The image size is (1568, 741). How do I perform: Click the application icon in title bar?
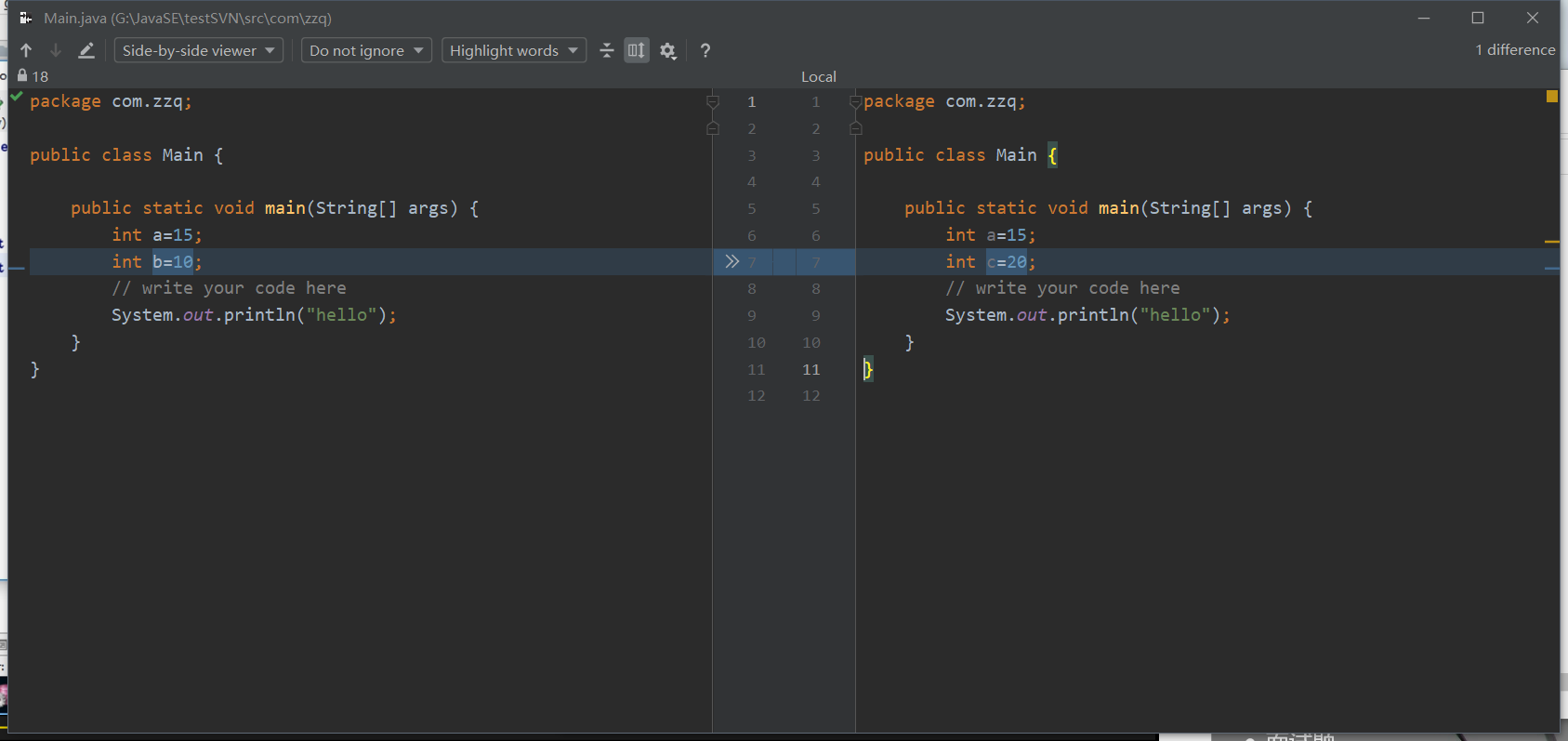click(25, 18)
